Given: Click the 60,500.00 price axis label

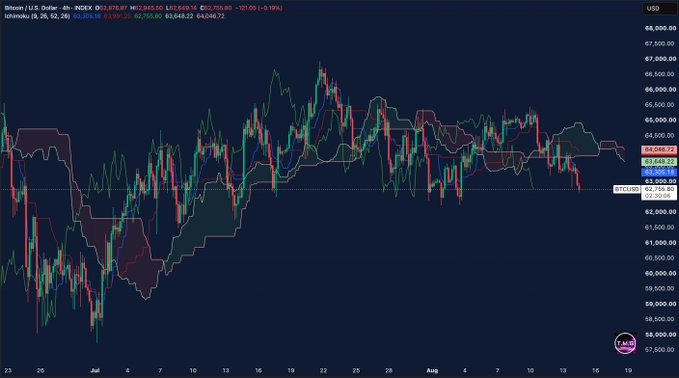Looking at the screenshot, I should 660,258.
